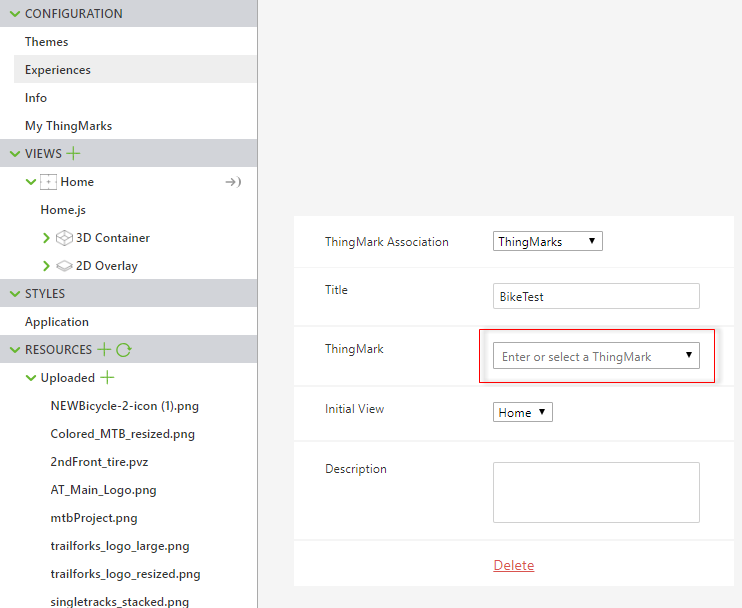
Task: Click the plus icon beside Uploaded
Action: [108, 378]
